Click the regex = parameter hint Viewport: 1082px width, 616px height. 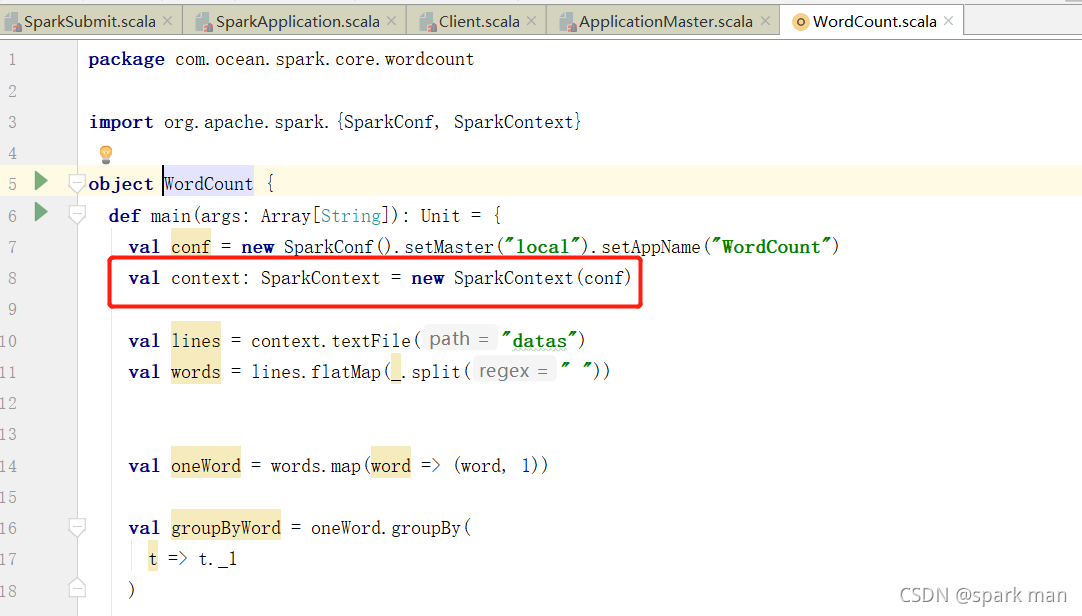tap(513, 371)
